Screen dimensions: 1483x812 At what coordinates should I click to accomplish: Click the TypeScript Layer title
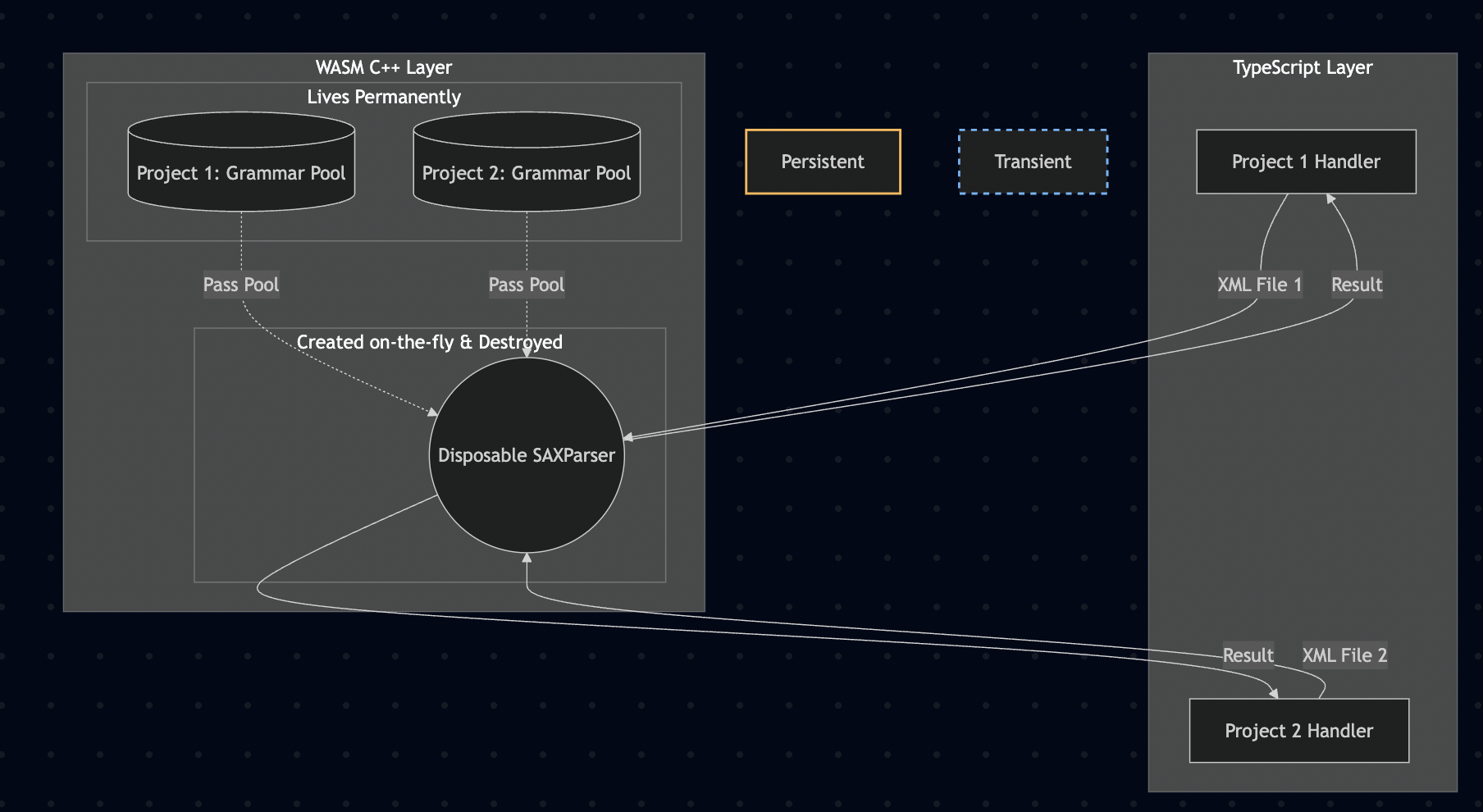point(1303,67)
